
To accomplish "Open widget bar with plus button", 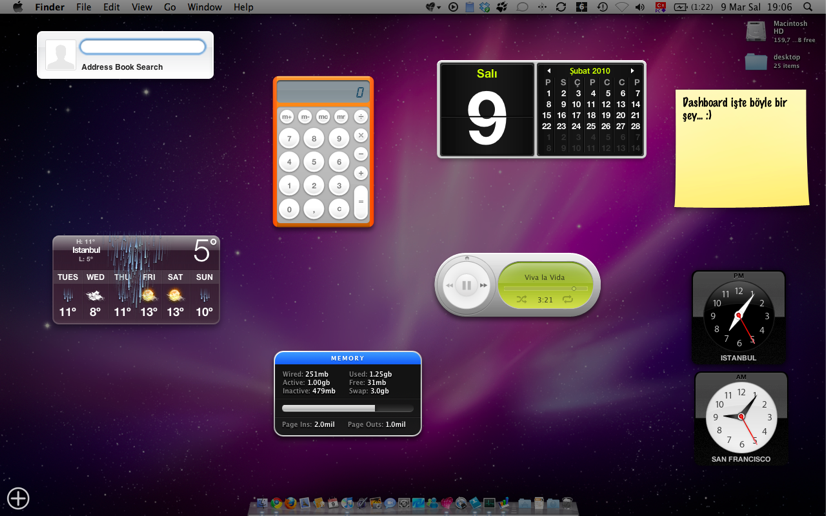I will (x=18, y=498).
